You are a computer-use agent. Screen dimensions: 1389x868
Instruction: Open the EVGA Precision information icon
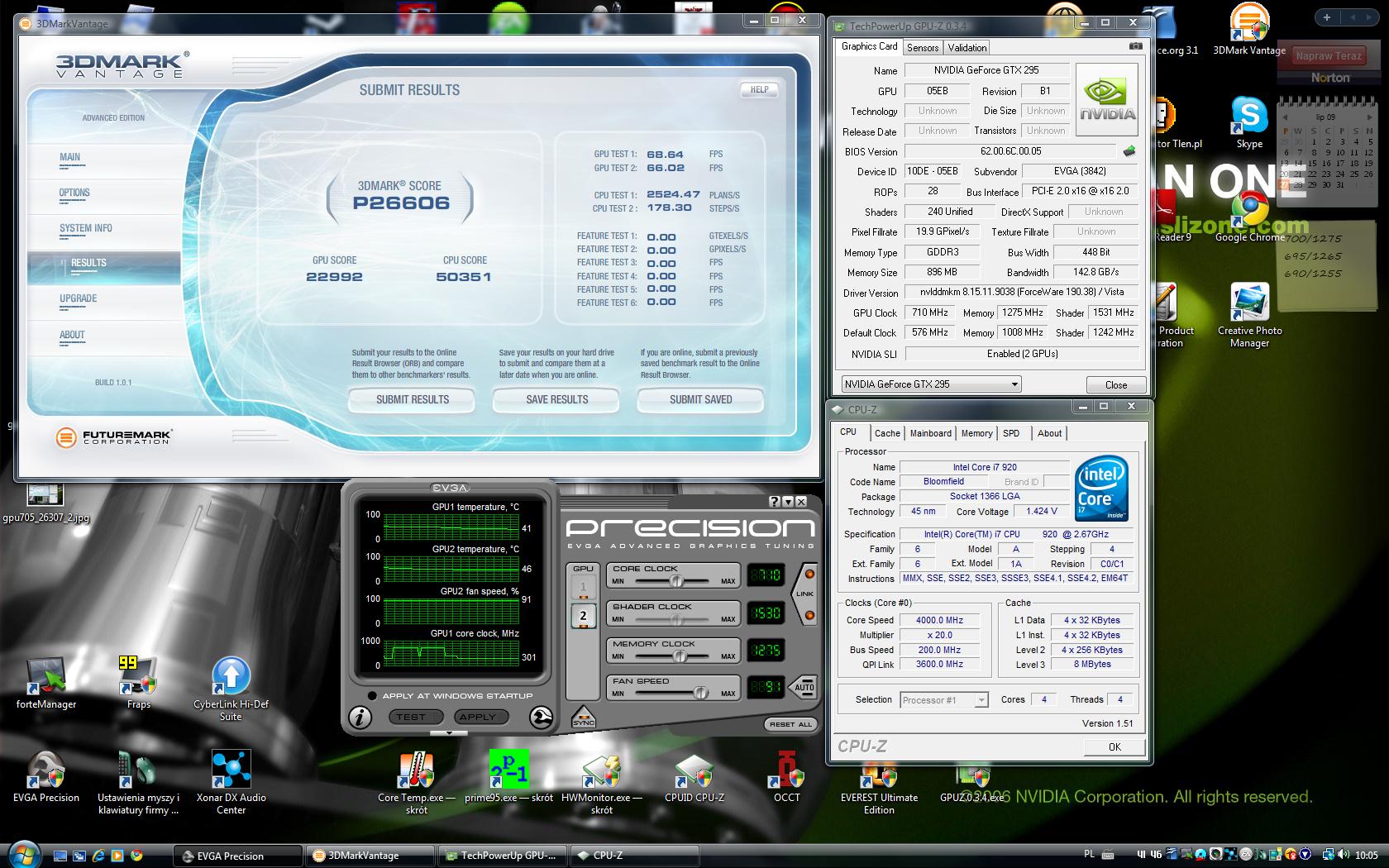pyautogui.click(x=359, y=718)
